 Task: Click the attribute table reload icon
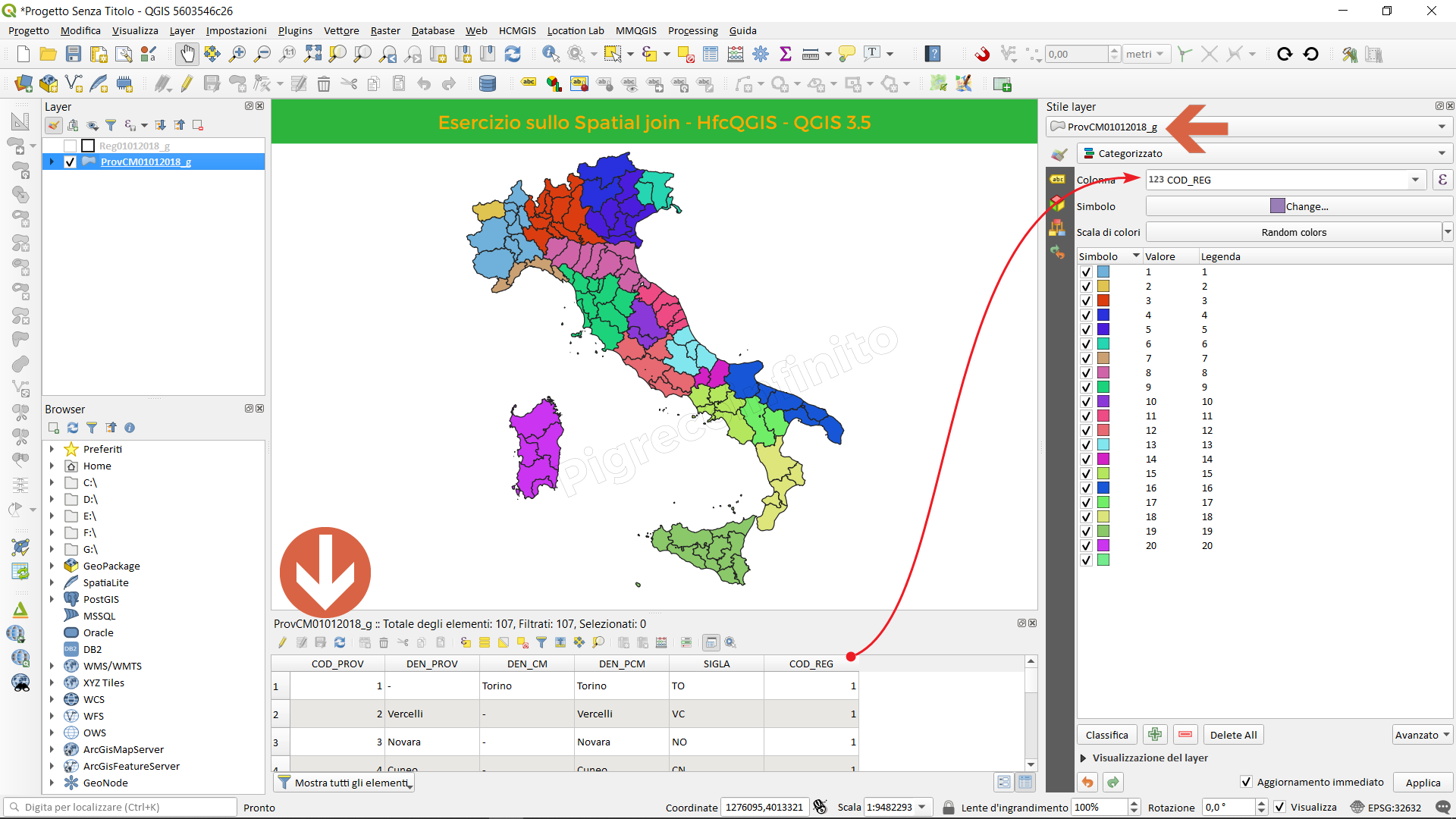[x=340, y=642]
